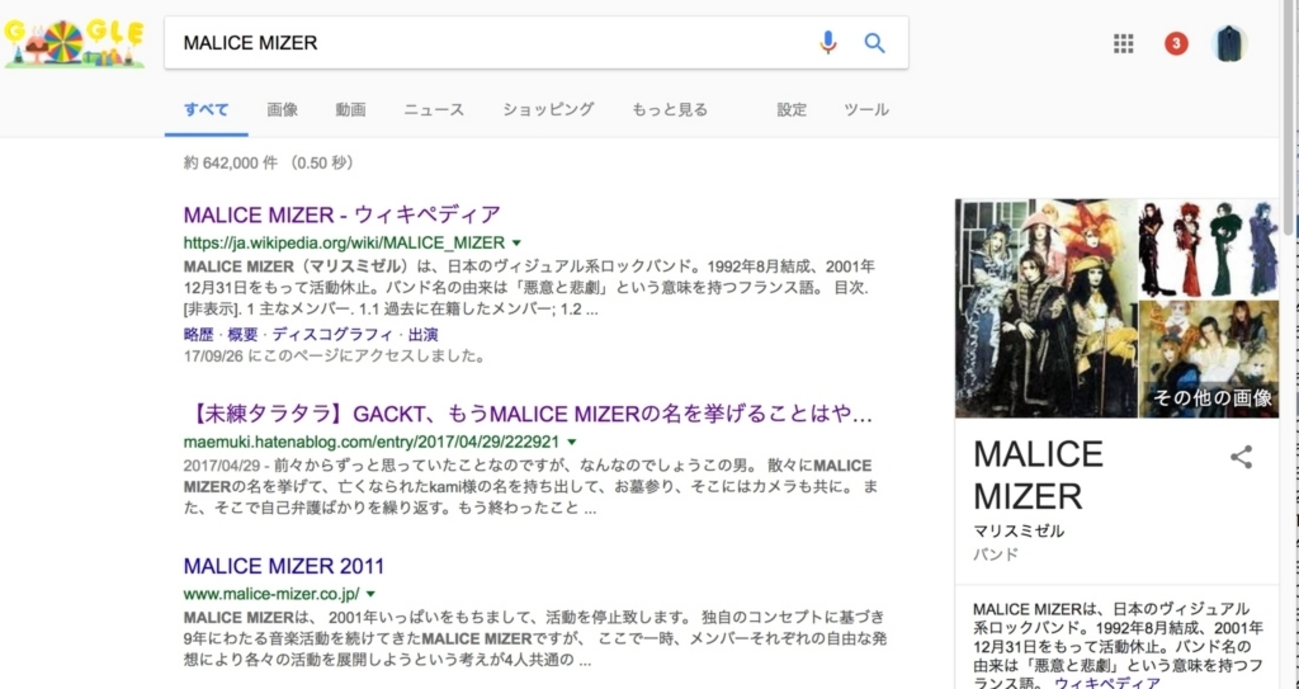Click 17/09/26 にこのページにアクセスしました text
This screenshot has height=689, width=1299.
(334, 356)
